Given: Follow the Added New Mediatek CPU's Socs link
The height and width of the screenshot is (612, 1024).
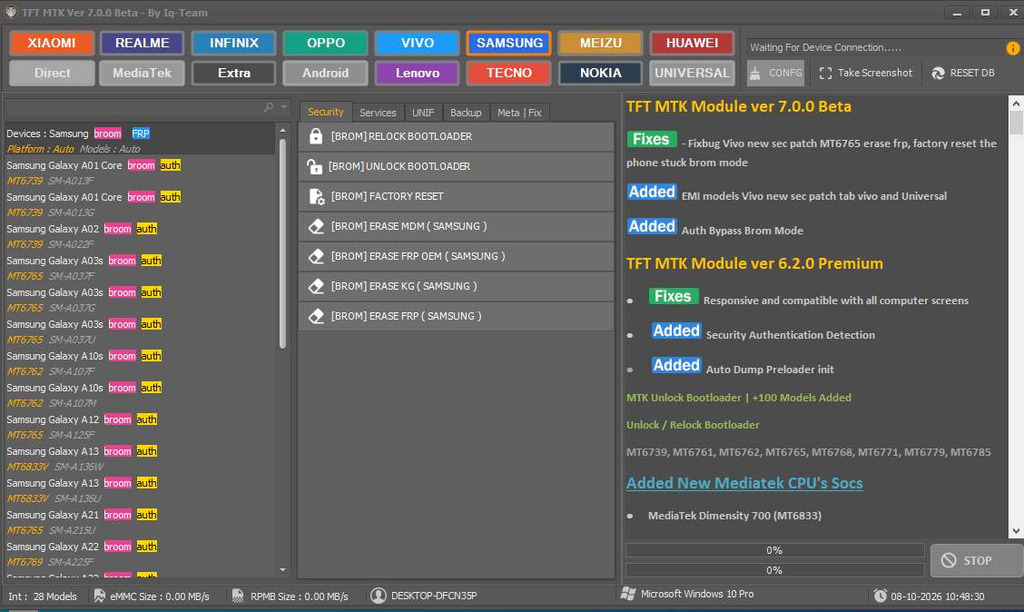Looking at the screenshot, I should (744, 483).
